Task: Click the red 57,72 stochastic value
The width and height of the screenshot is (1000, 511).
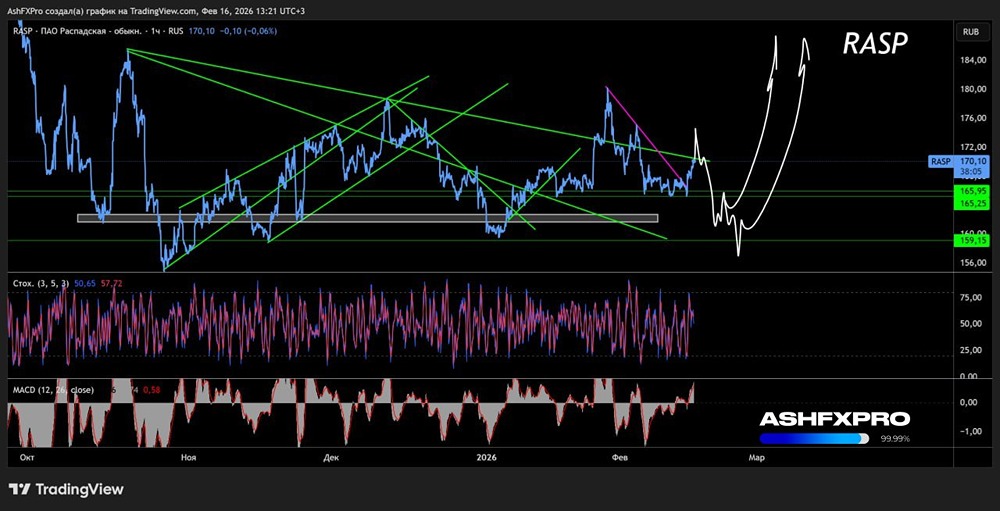Action: point(112,283)
